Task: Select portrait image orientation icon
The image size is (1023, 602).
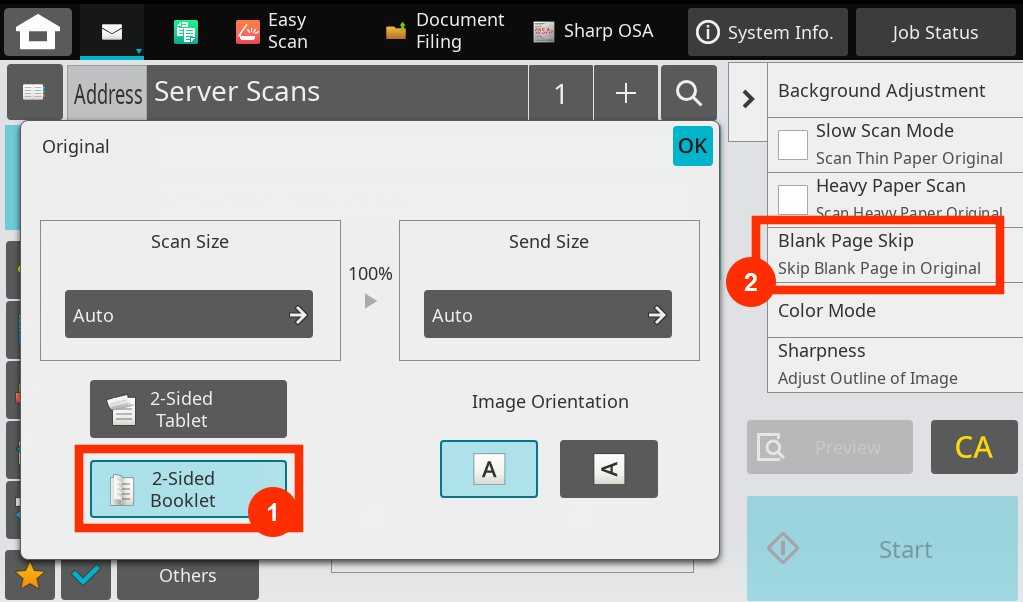Action: [x=488, y=469]
